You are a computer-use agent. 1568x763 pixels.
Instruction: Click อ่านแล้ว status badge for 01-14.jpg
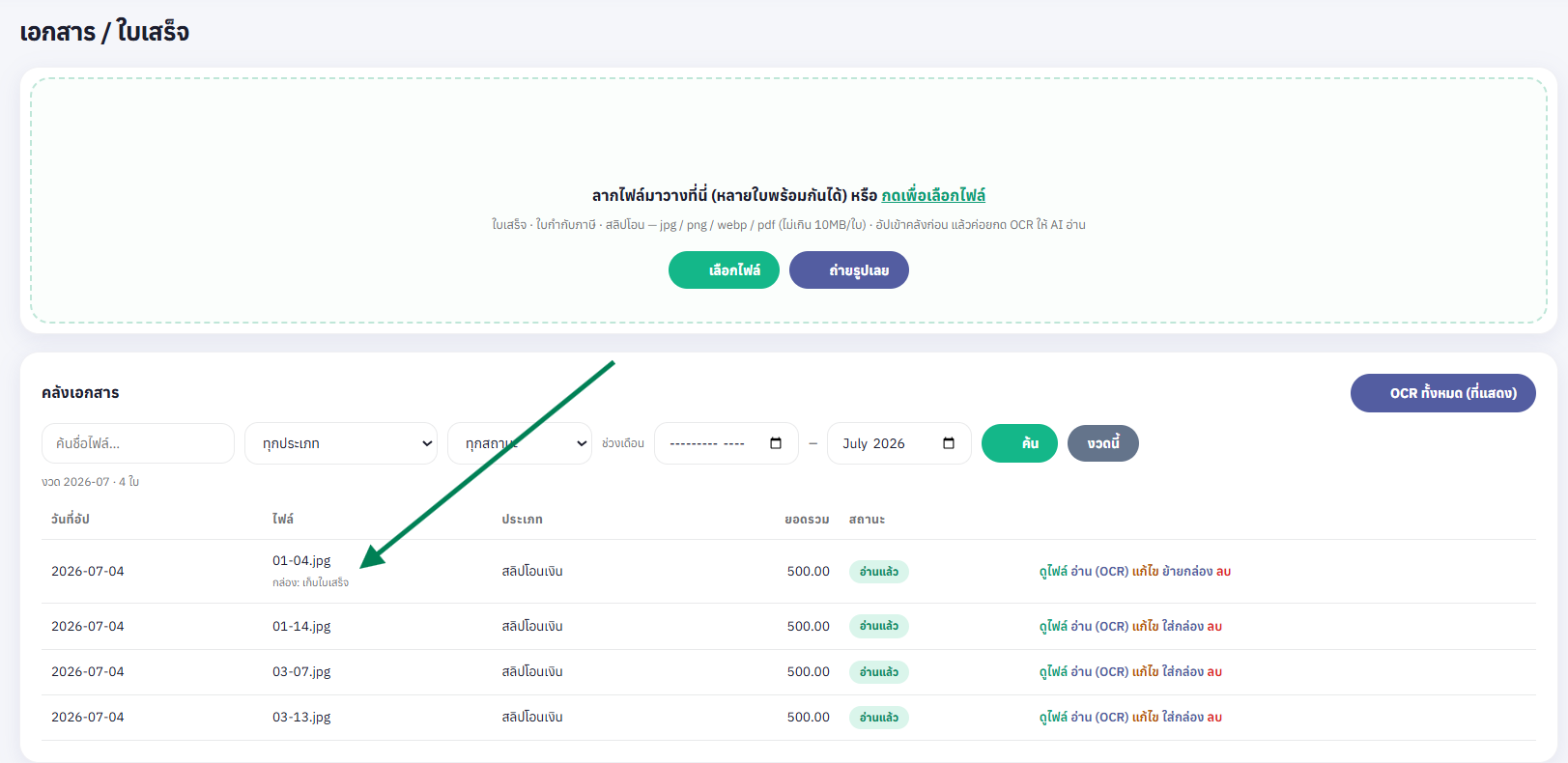coord(879,626)
